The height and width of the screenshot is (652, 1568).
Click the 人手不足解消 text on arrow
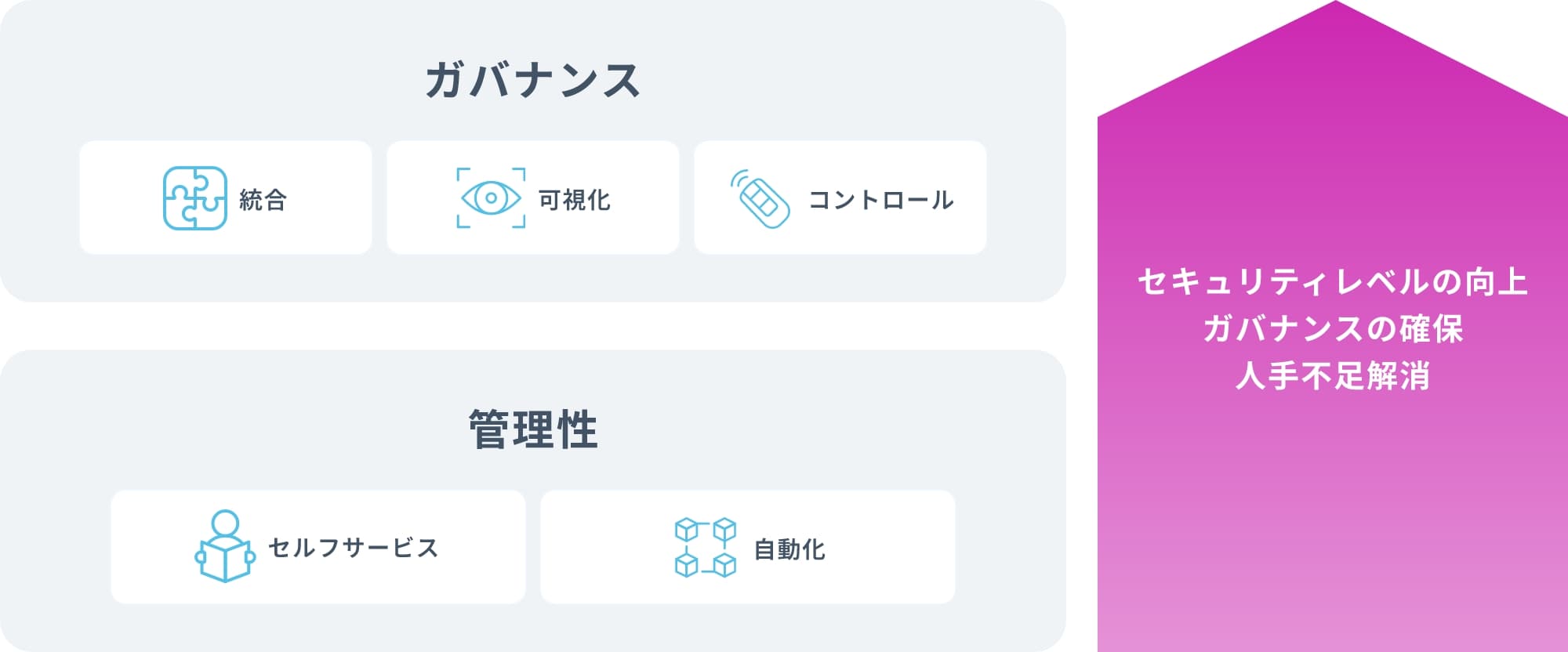(1333, 375)
